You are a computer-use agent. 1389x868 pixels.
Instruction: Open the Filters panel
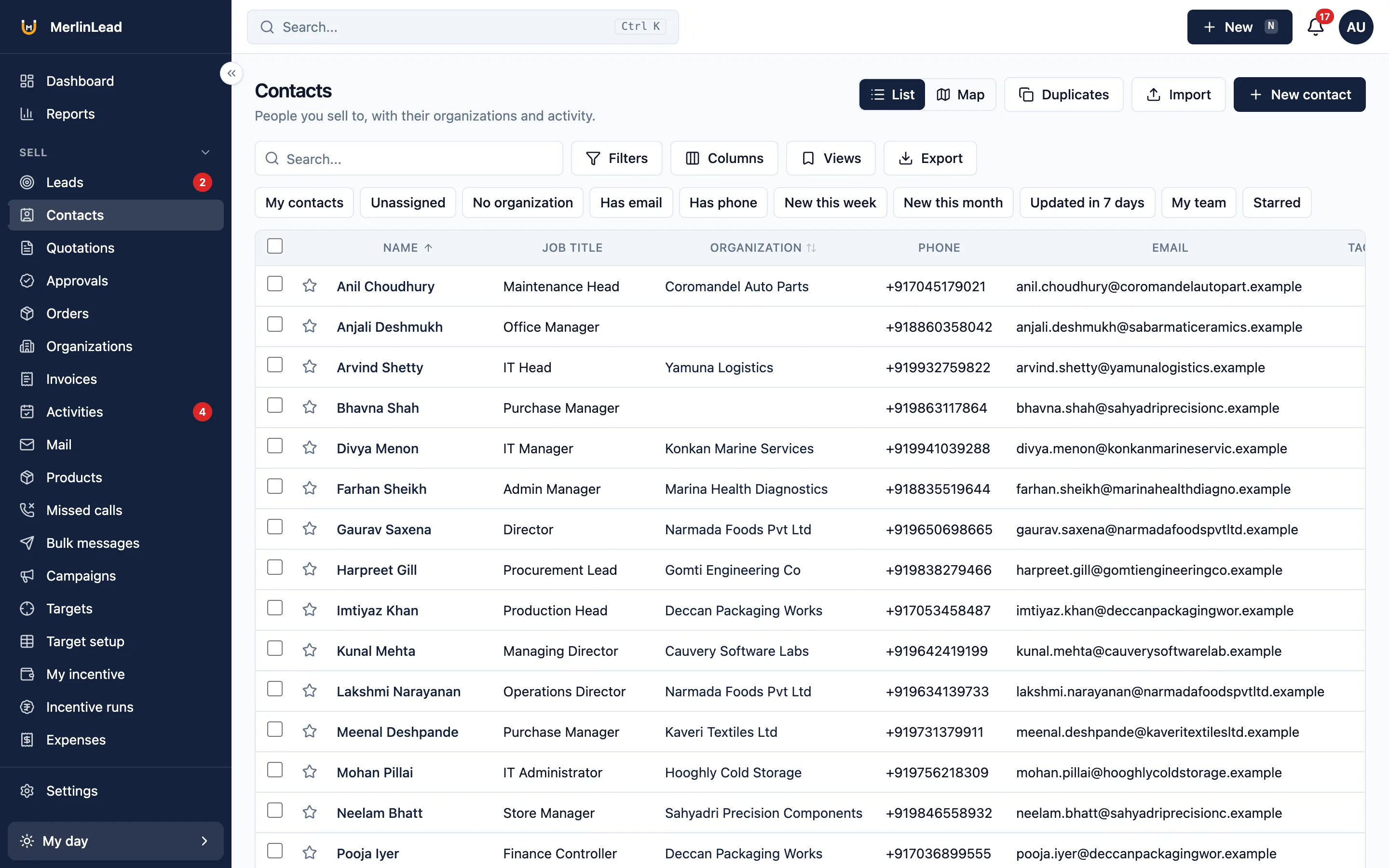(616, 159)
